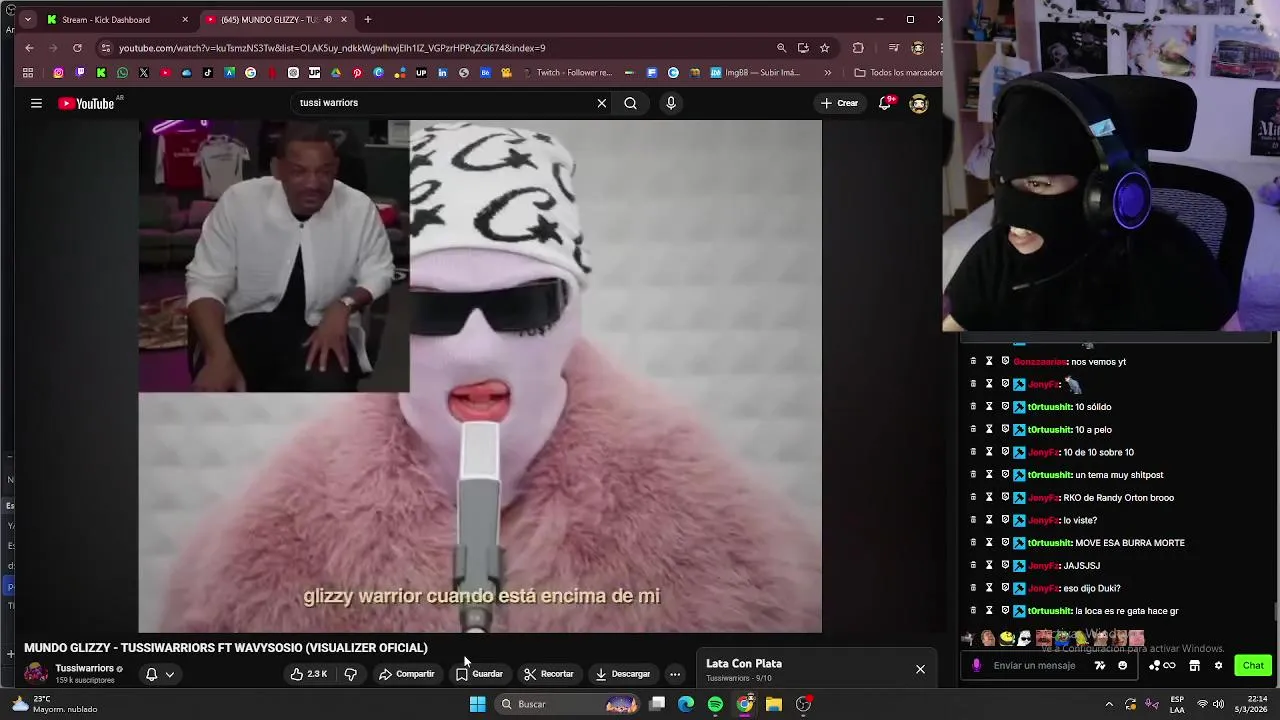Close the Lata Con Plata playlist panel

coord(920,669)
